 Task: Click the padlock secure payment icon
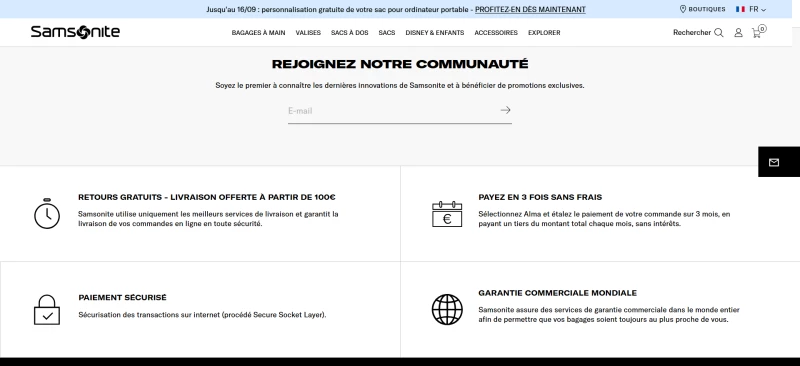pyautogui.click(x=47, y=310)
